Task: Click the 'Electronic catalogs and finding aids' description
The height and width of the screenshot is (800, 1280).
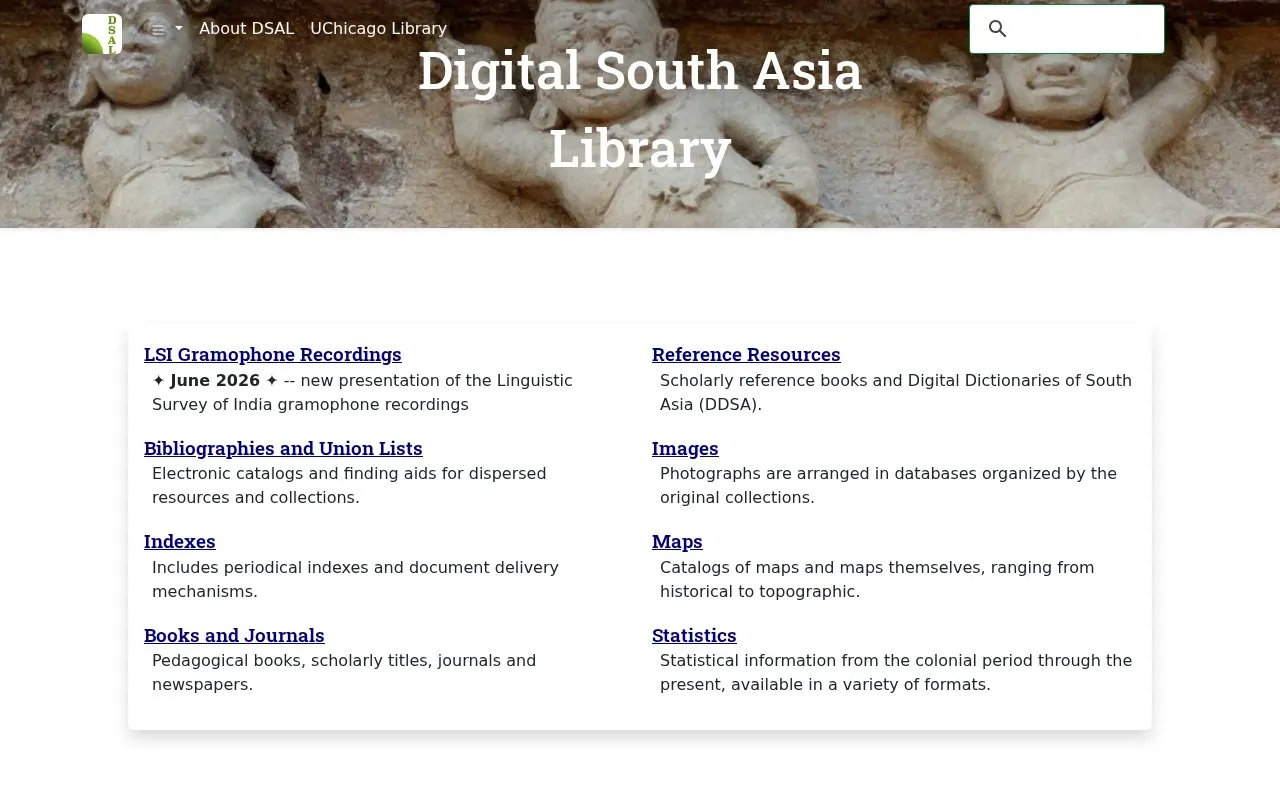Action: click(349, 486)
